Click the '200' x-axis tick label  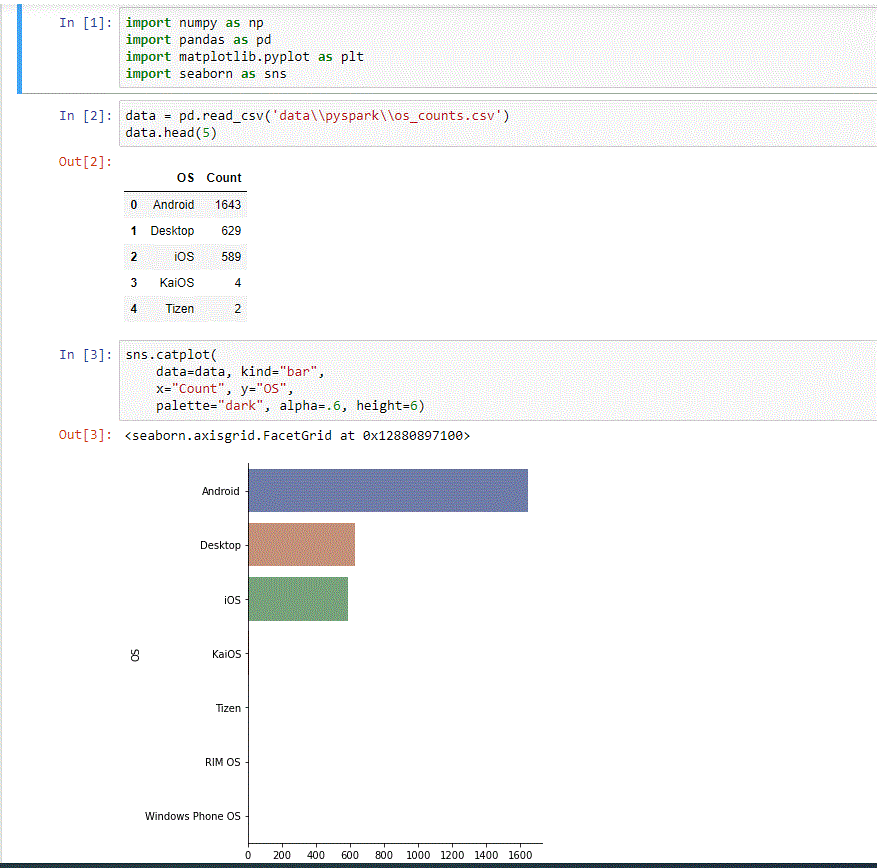point(282,855)
